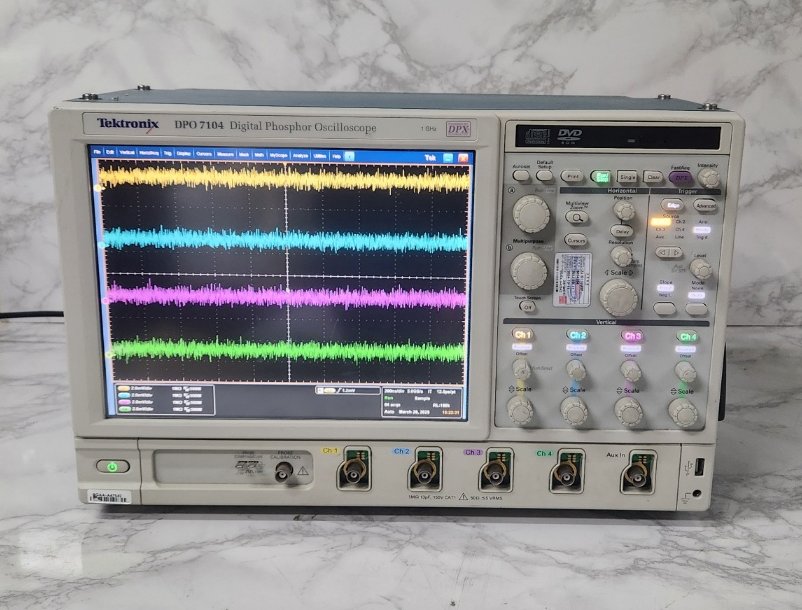Toggle the Touch Screen Off button
Viewport: 802px width, 610px height.
click(529, 306)
